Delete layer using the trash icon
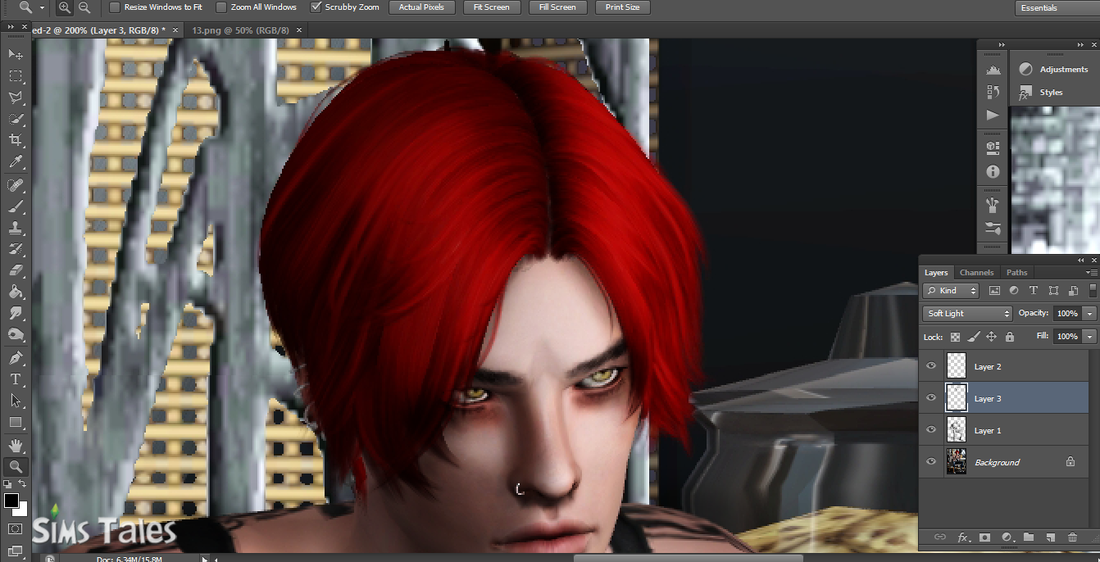This screenshot has height=562, width=1100. [x=1072, y=537]
